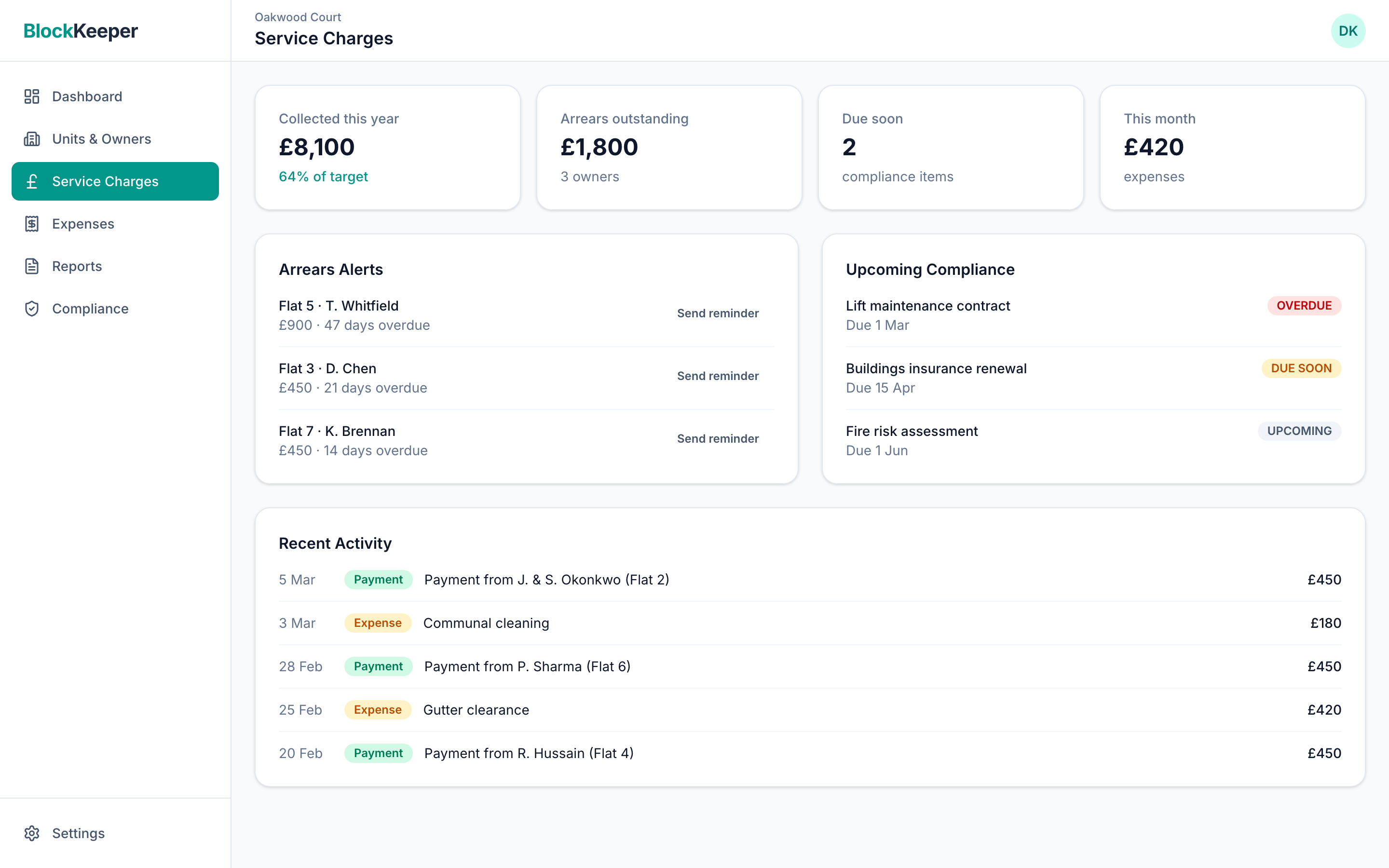Open the DK profile avatar
This screenshot has height=868, width=1389.
click(1349, 30)
